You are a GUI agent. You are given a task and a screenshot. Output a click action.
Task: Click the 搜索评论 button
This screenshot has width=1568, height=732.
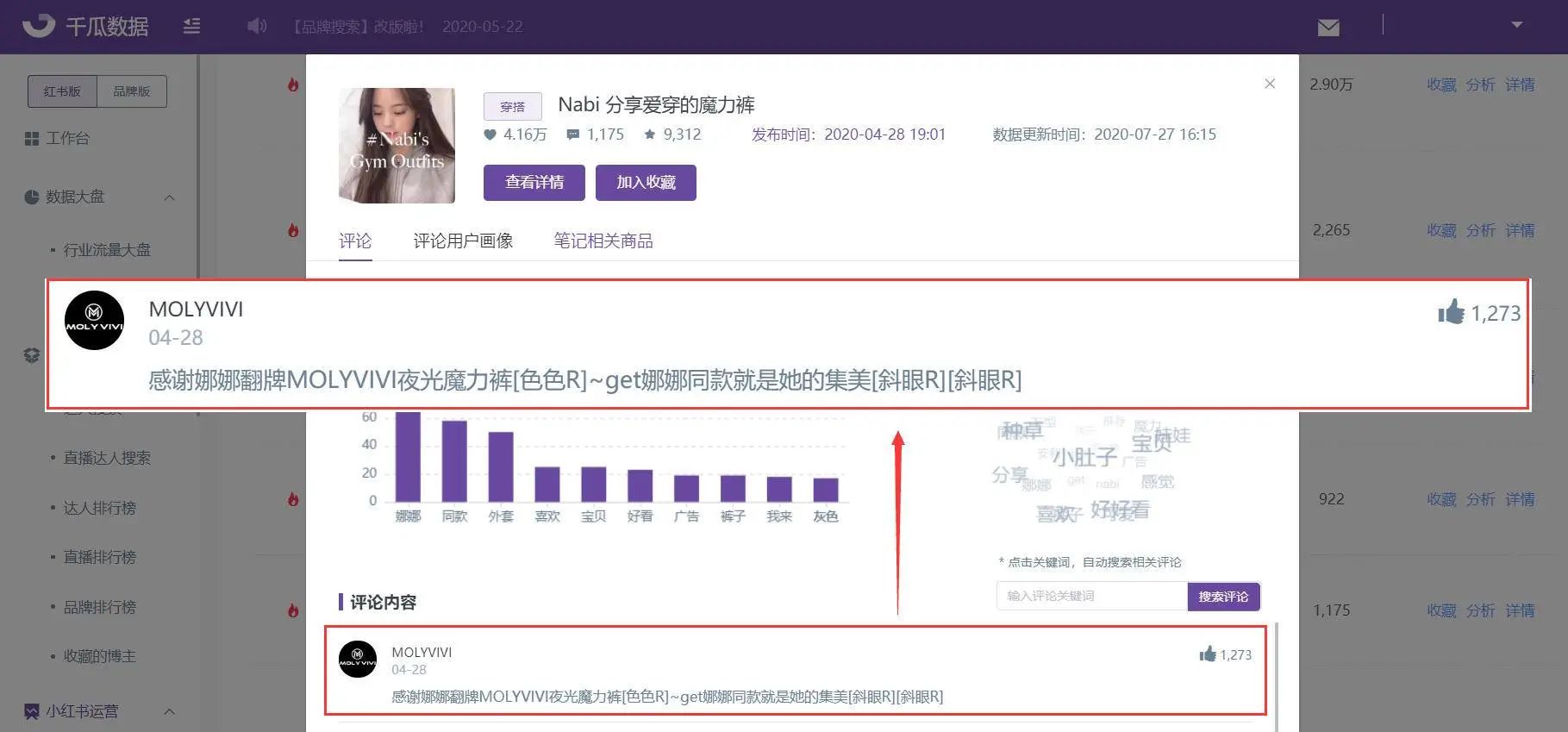click(x=1223, y=597)
